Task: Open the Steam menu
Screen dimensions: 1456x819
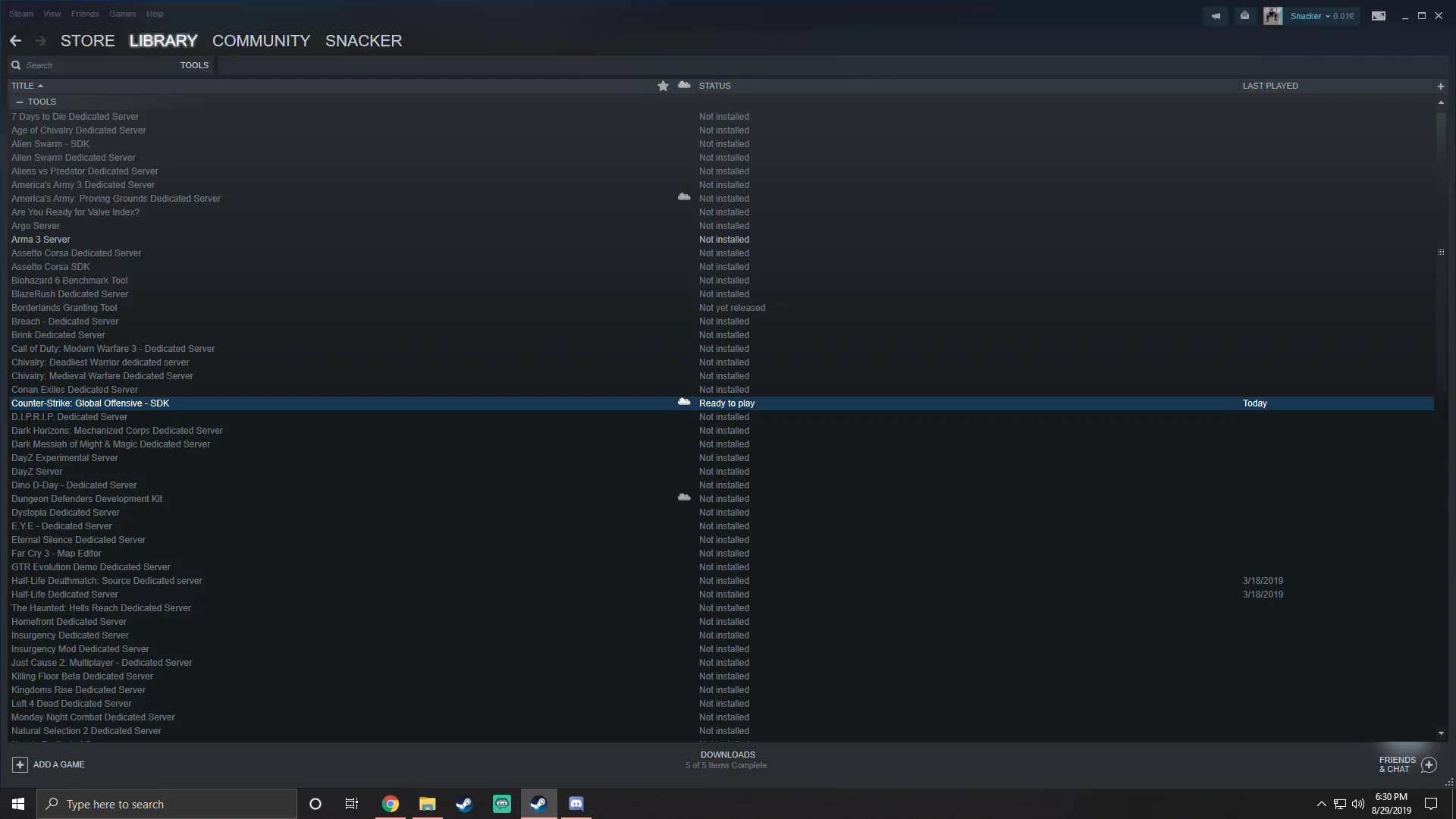Action: [21, 14]
